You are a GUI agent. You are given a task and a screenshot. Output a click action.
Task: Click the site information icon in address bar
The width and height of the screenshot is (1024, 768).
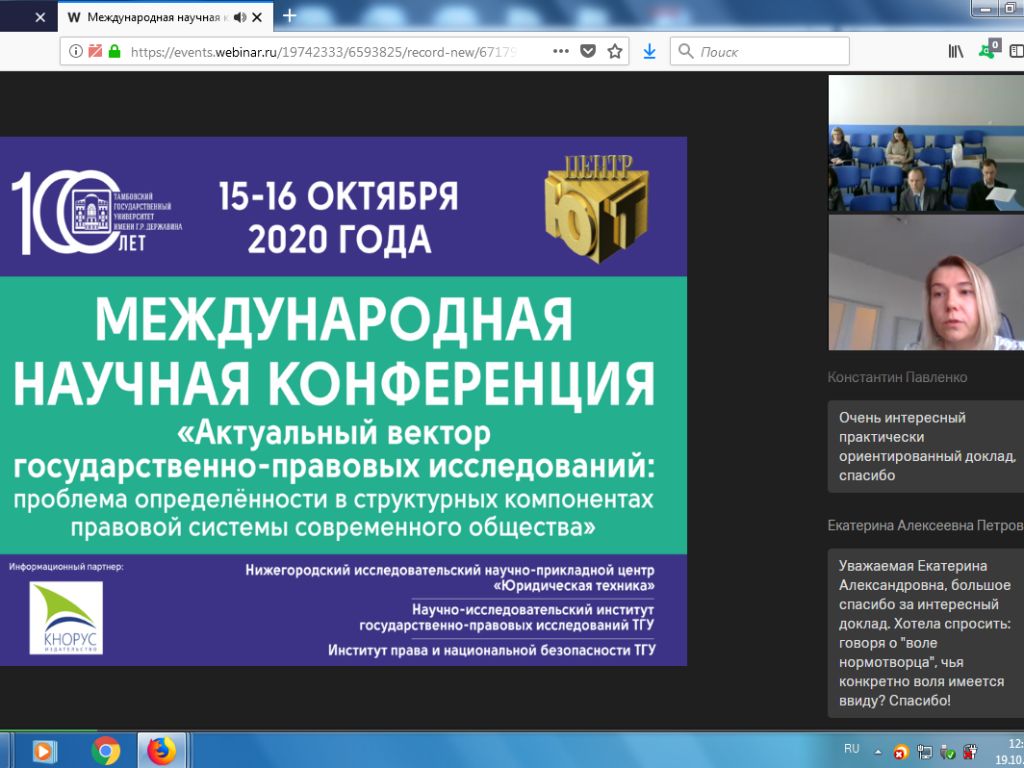(76, 51)
